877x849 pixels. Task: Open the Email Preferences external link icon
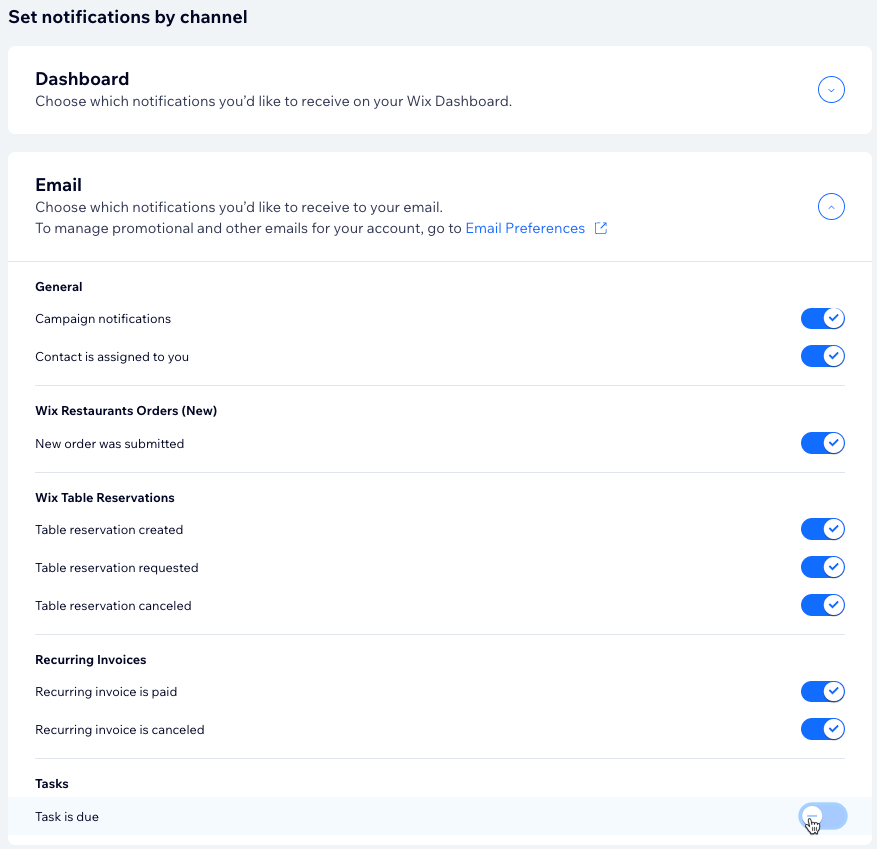[600, 228]
